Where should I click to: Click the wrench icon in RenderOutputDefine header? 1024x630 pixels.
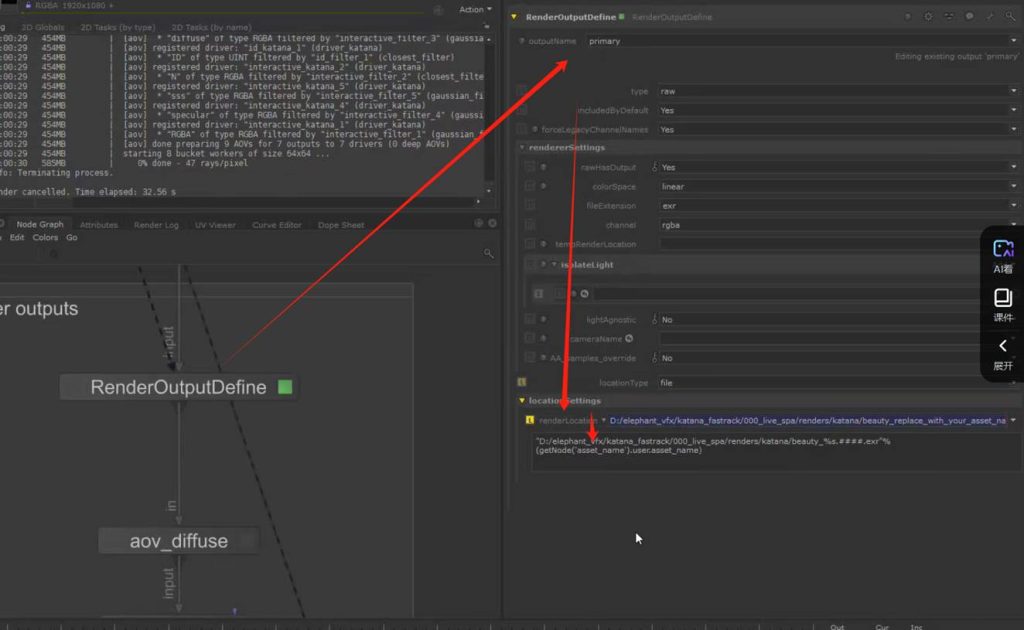click(990, 17)
